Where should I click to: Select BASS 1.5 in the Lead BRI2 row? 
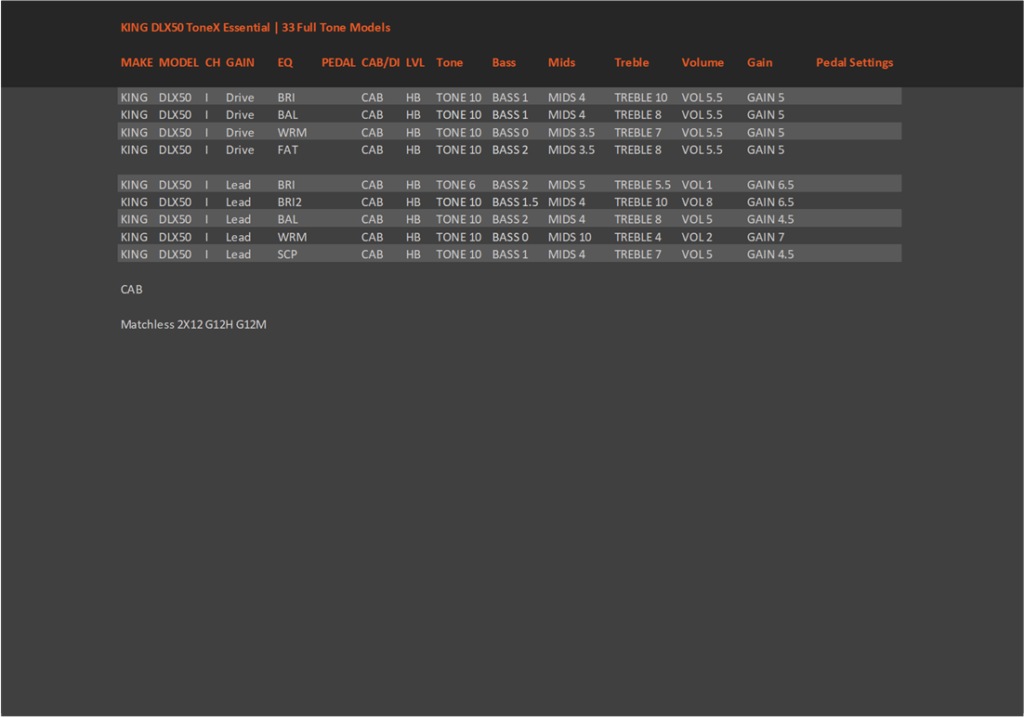click(515, 202)
